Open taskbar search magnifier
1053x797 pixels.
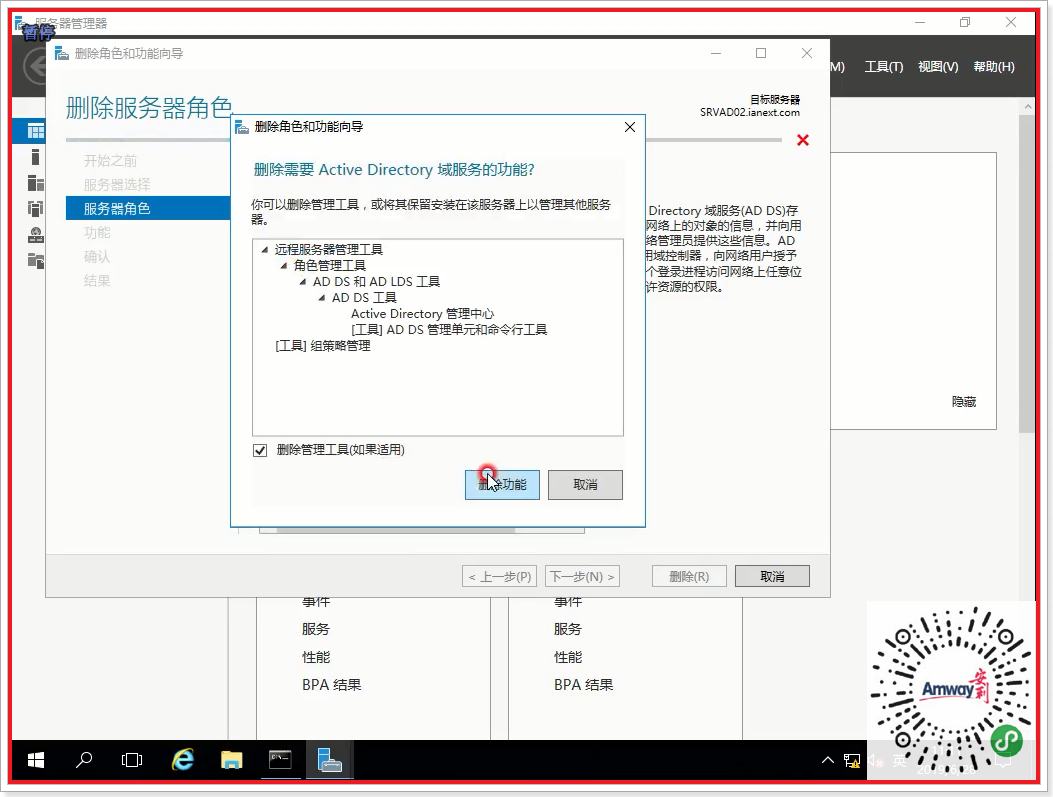(x=84, y=760)
